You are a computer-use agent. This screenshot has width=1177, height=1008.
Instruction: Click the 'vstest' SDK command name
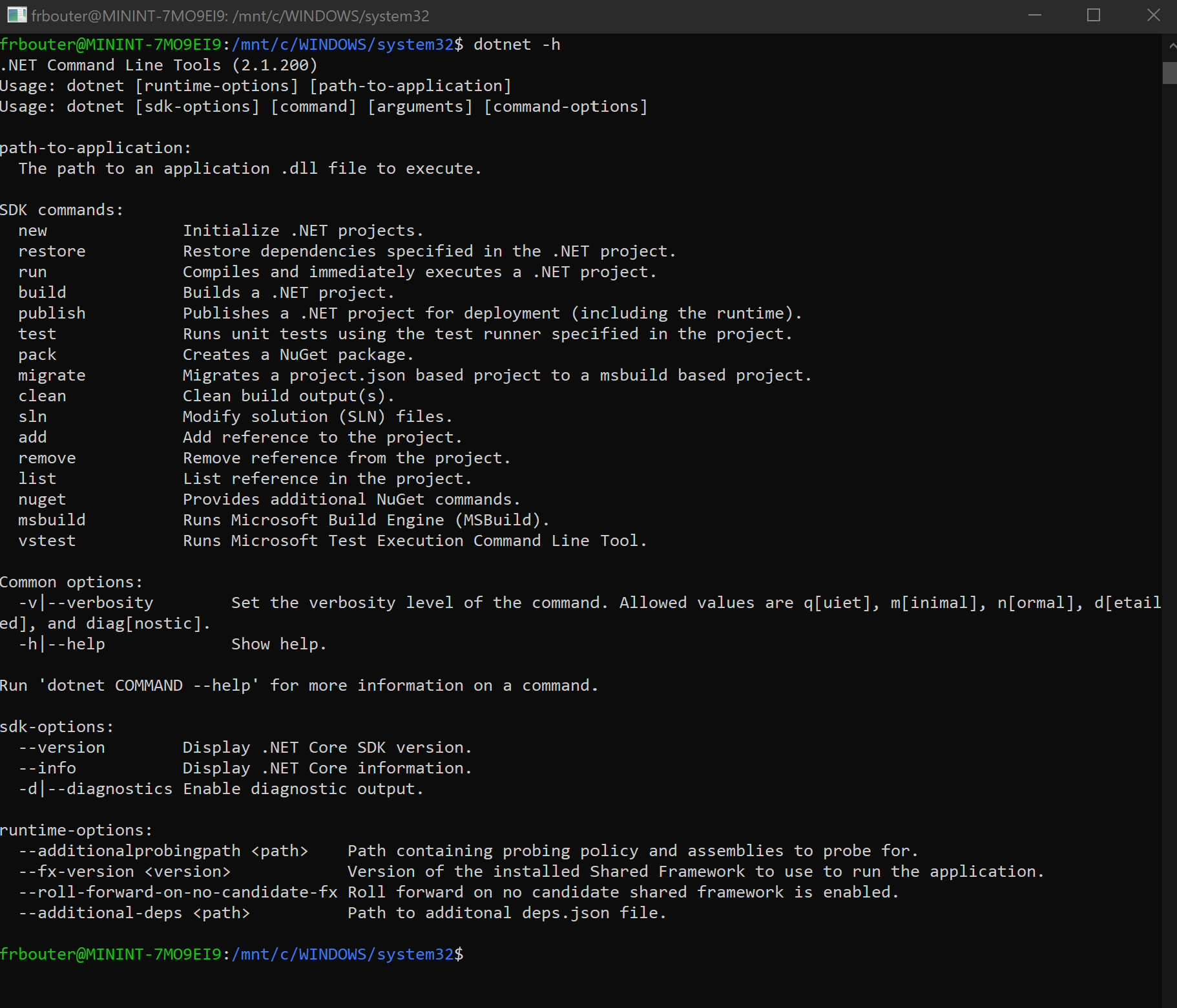point(47,541)
